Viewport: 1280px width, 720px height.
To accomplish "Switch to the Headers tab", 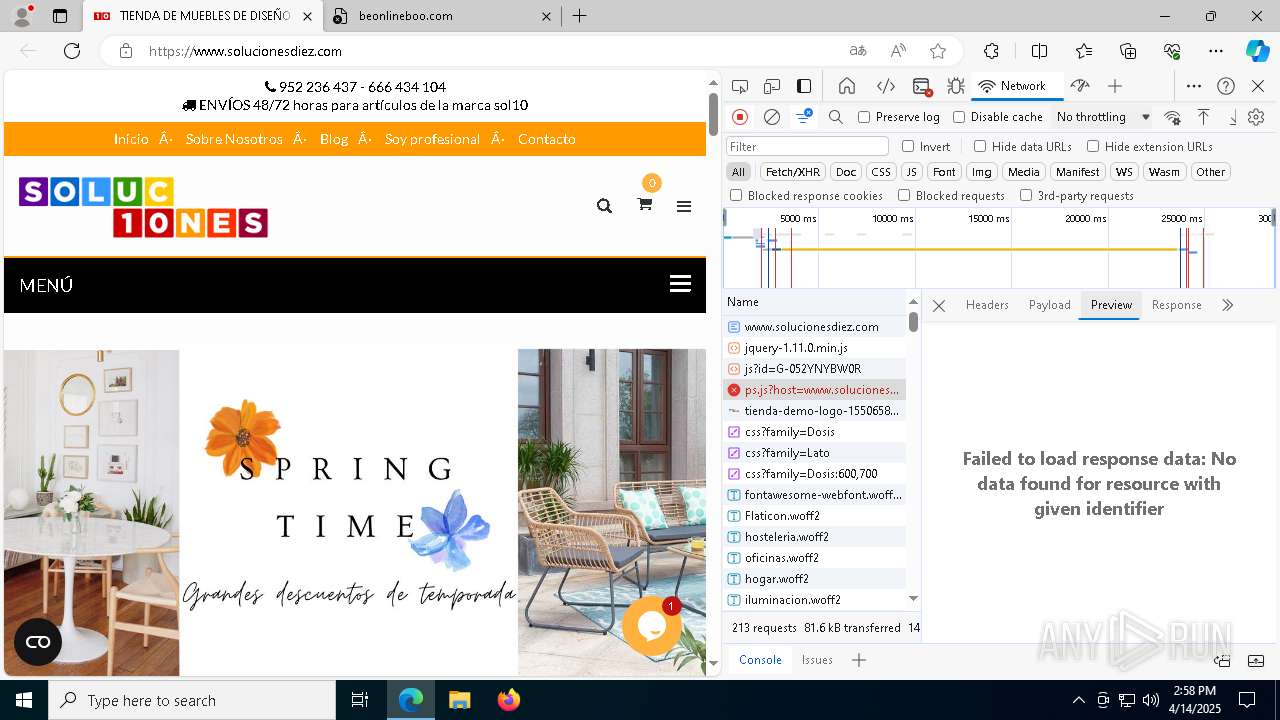I will (987, 305).
